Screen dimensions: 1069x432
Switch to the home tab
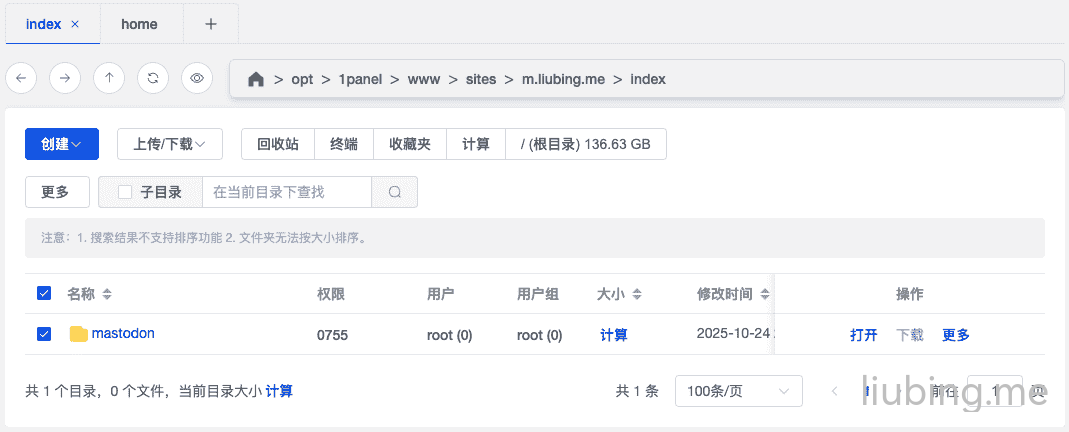click(x=139, y=24)
